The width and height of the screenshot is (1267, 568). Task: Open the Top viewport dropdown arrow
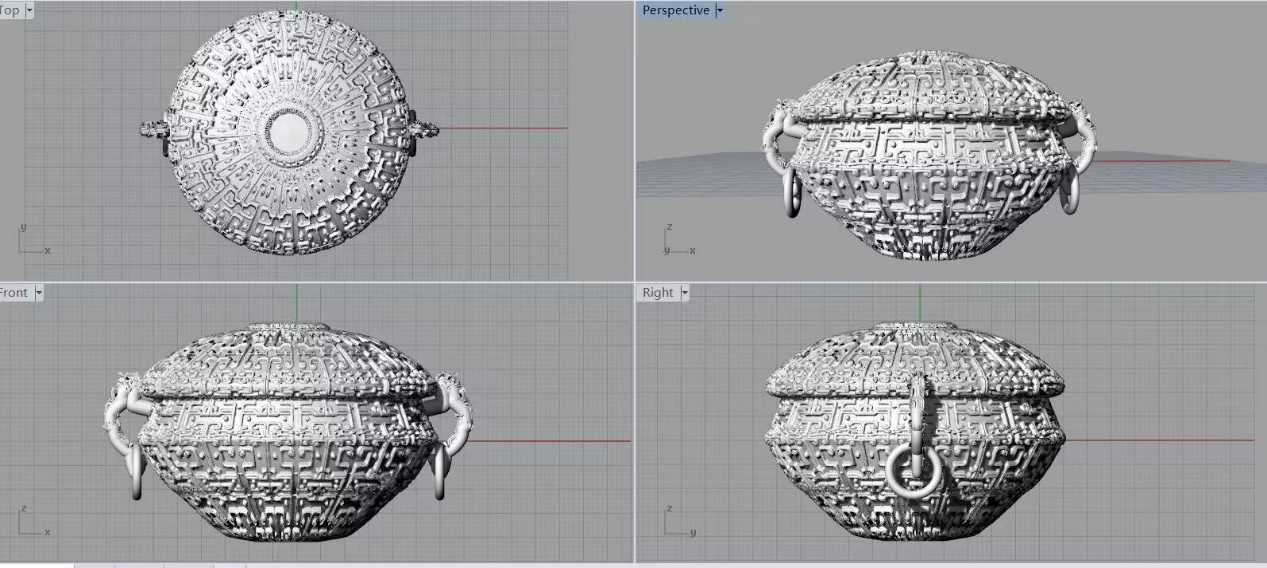click(x=28, y=10)
